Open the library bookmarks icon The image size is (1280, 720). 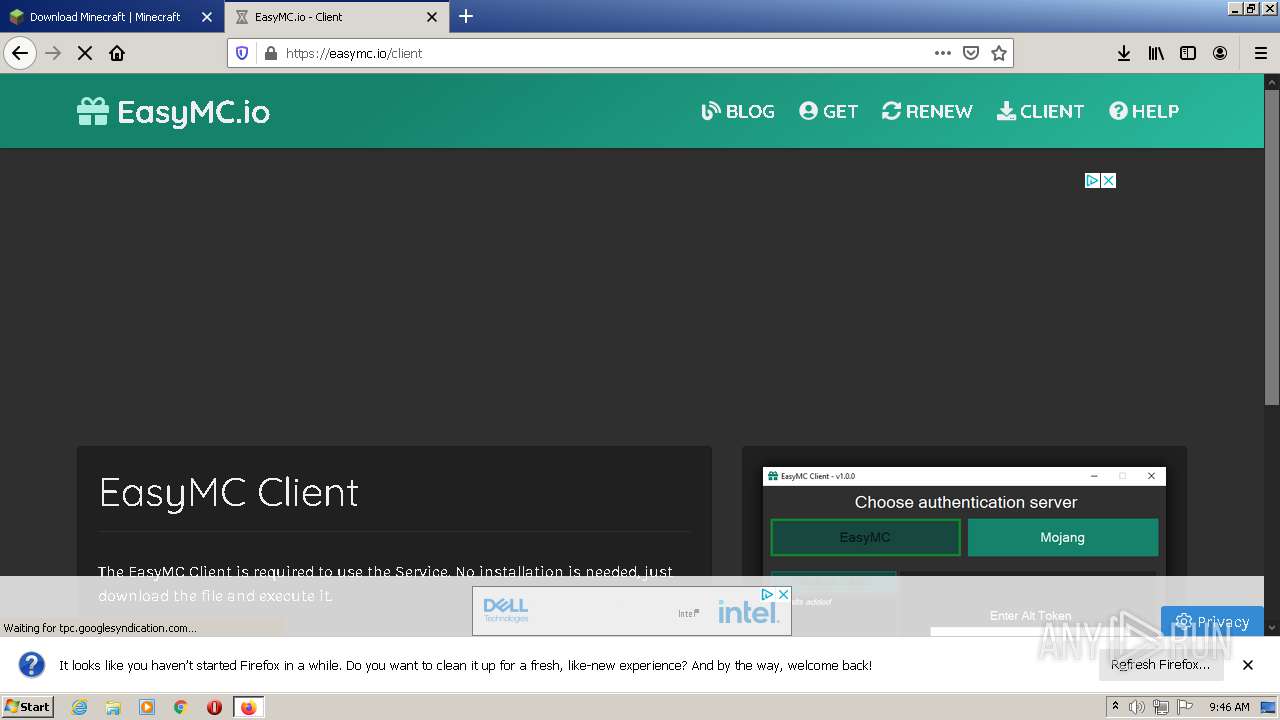point(1156,53)
